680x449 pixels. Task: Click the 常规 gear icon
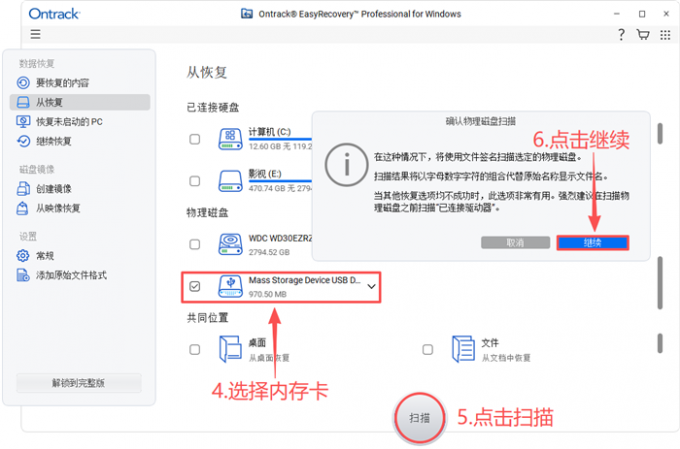(x=23, y=256)
